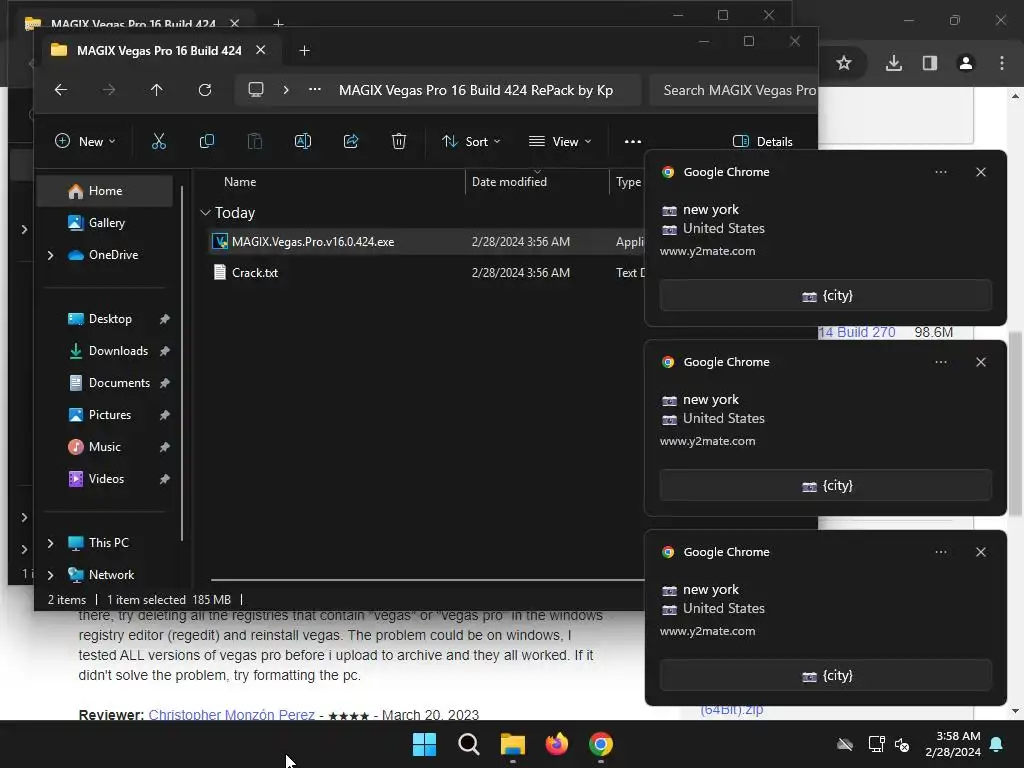Toggle the Details pane
1024x768 pixels.
[x=763, y=142]
